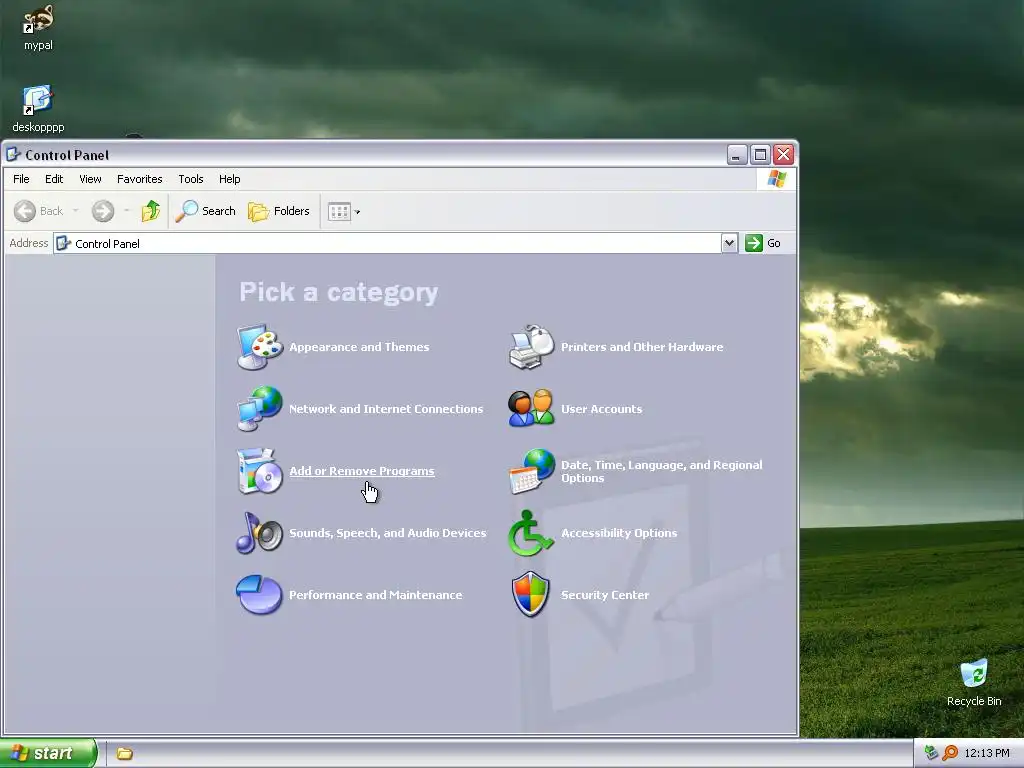Open the Tools menu
Image resolution: width=1024 pixels, height=768 pixels.
pyautogui.click(x=191, y=179)
